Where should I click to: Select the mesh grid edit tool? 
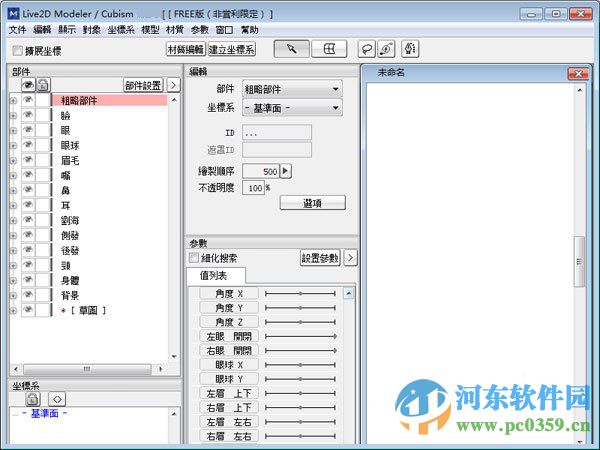[x=329, y=49]
